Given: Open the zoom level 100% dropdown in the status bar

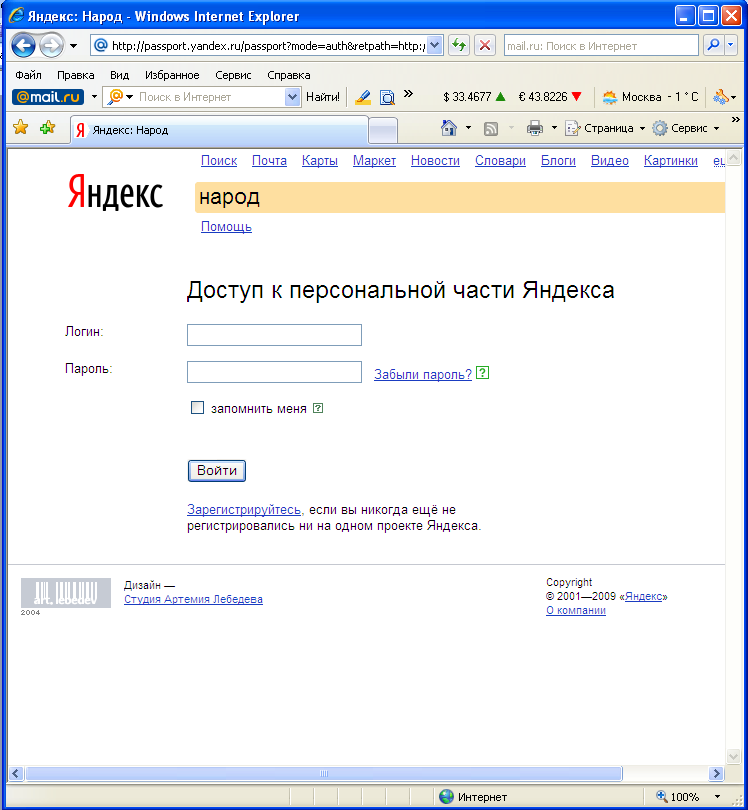Looking at the screenshot, I should click(718, 797).
